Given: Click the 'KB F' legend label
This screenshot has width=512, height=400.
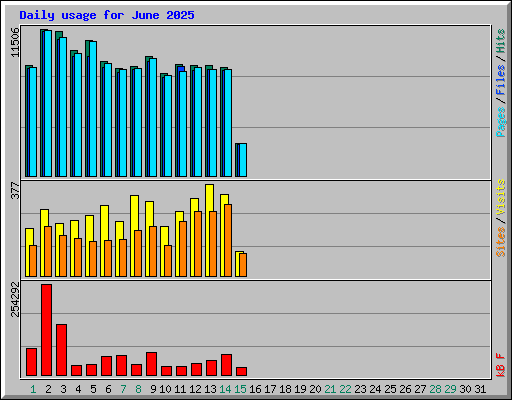Looking at the screenshot, I should point(501,365).
